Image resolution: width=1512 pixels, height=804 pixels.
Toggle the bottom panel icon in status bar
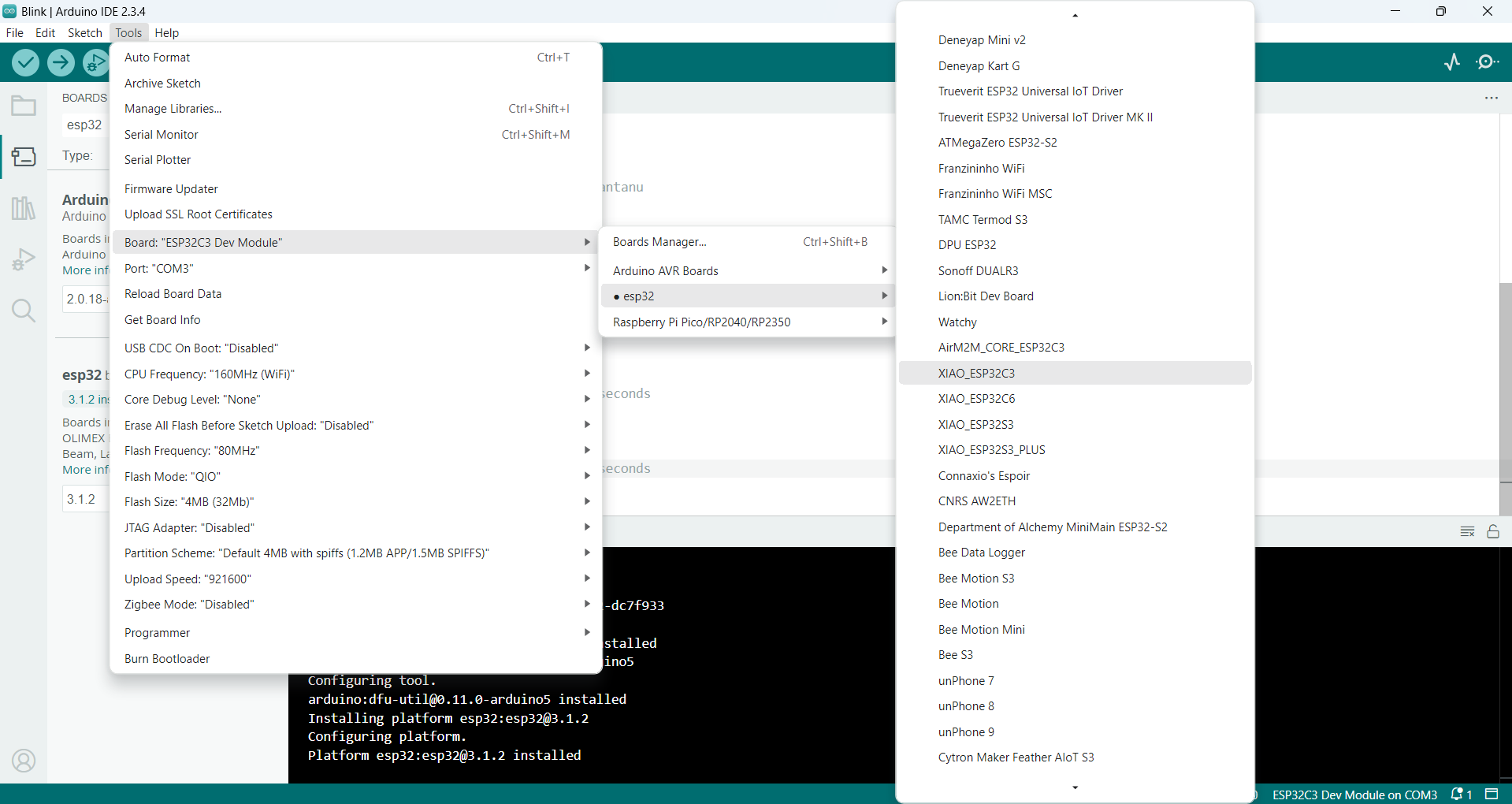click(1492, 794)
